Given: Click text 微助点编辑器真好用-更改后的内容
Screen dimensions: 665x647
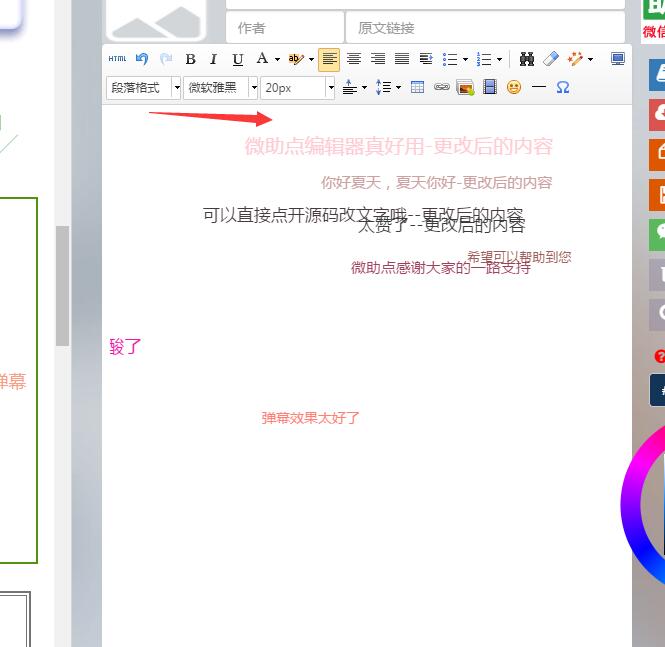Looking at the screenshot, I should click(x=399, y=147).
